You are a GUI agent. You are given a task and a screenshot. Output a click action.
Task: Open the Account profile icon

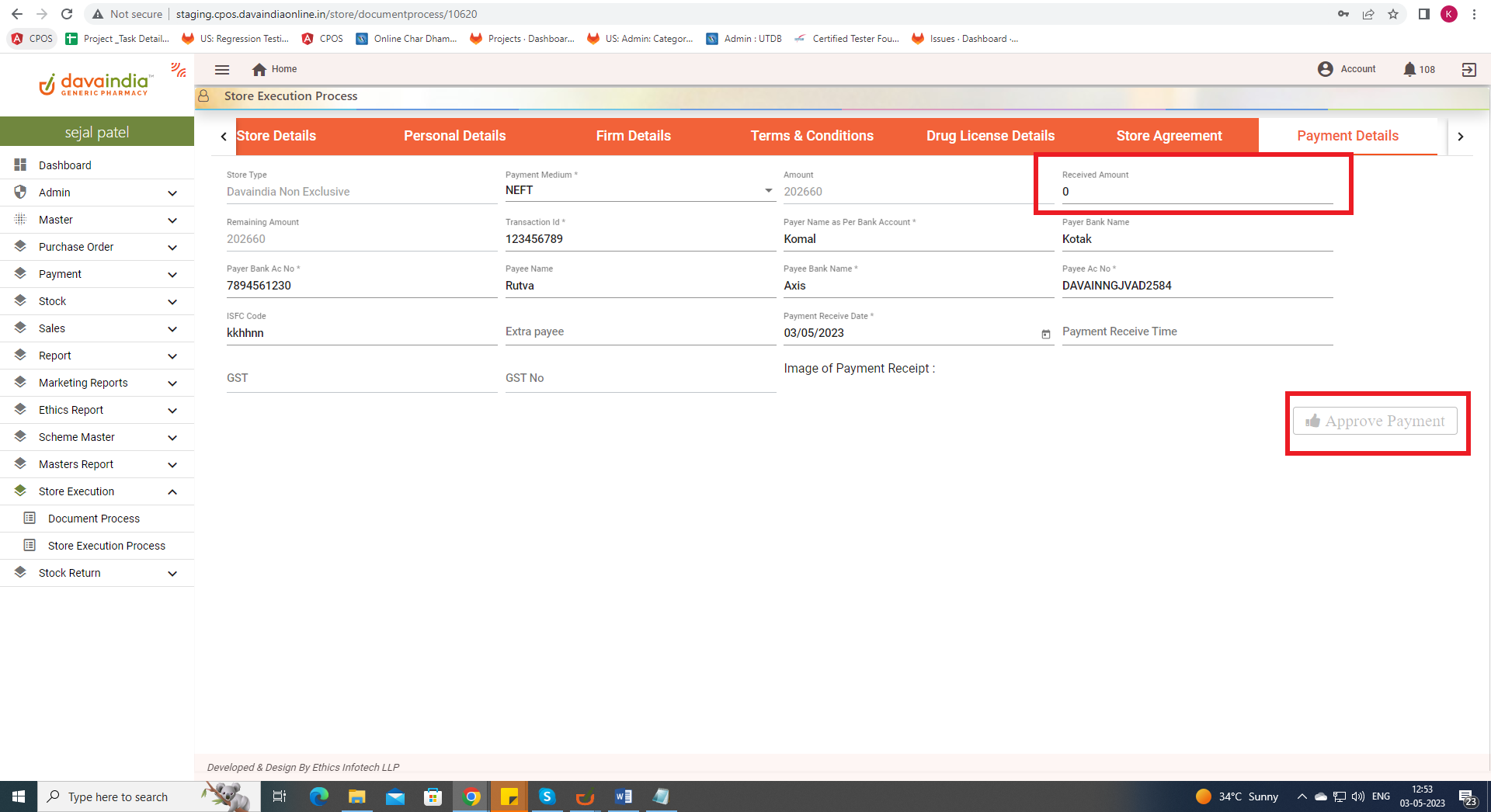(1326, 69)
